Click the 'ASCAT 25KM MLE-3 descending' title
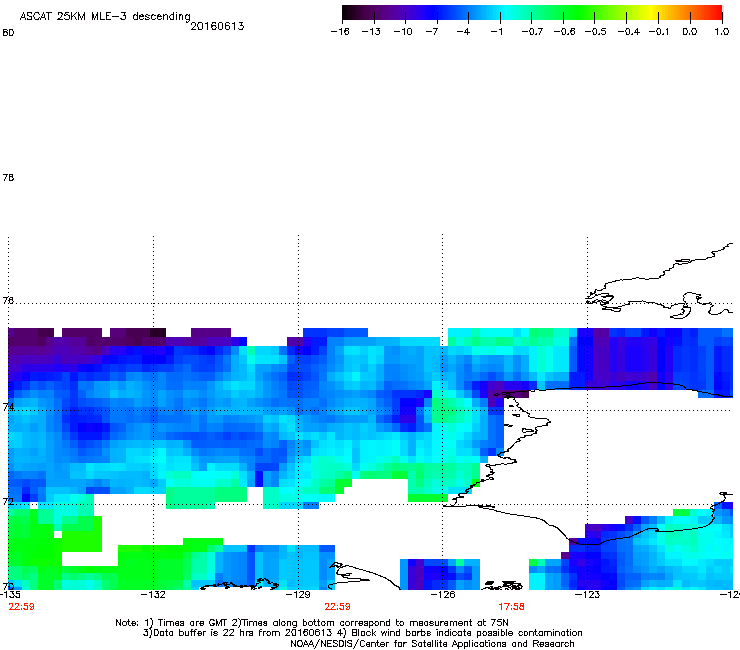This screenshot has width=740, height=650. click(x=105, y=17)
